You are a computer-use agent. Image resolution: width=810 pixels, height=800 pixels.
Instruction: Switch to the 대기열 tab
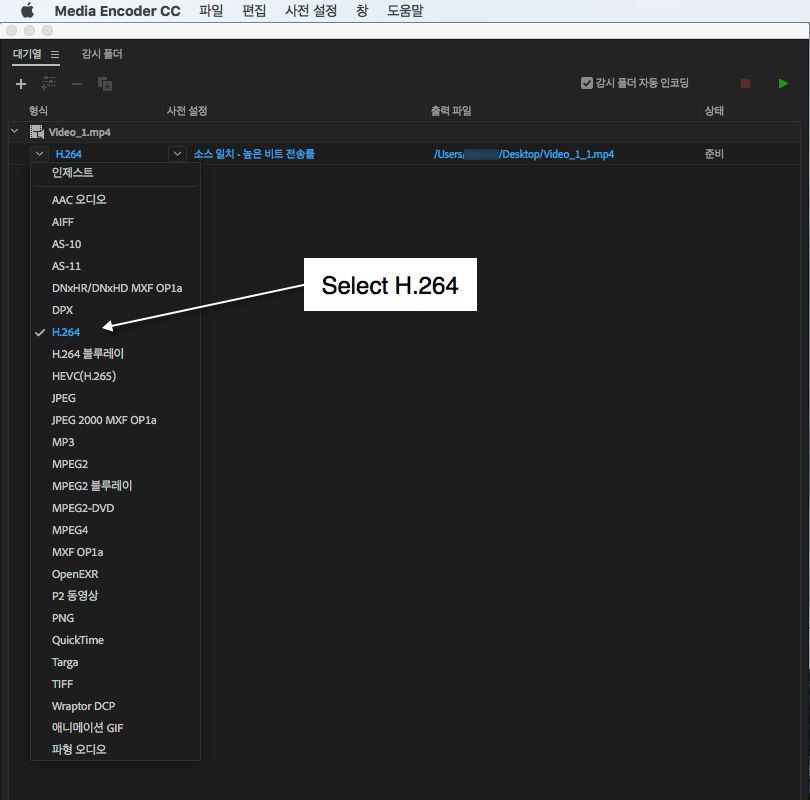tap(27, 54)
